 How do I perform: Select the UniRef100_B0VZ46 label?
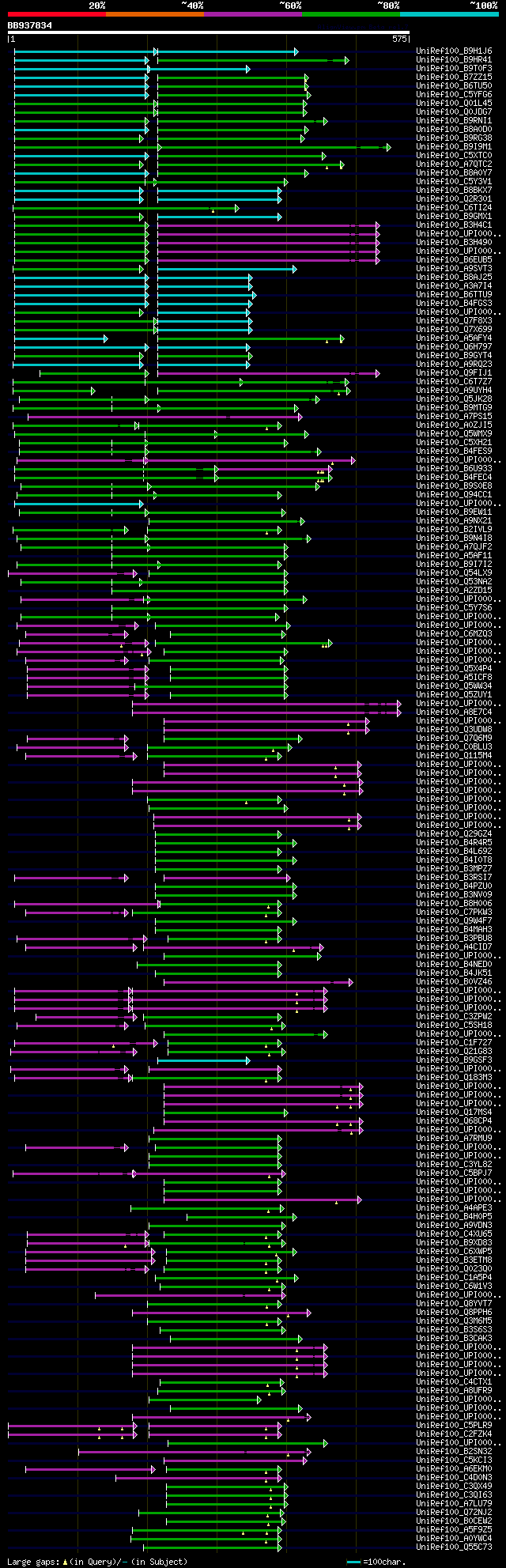pos(454,982)
